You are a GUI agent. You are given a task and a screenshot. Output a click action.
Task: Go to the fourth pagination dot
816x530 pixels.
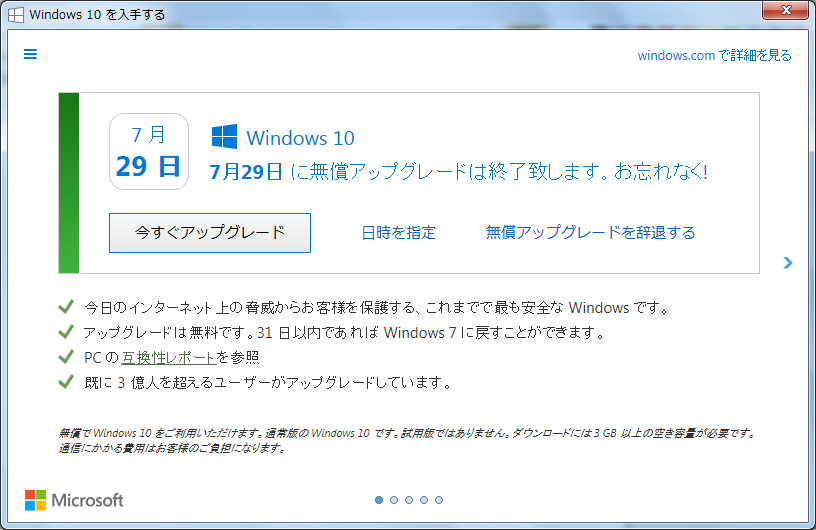424,500
